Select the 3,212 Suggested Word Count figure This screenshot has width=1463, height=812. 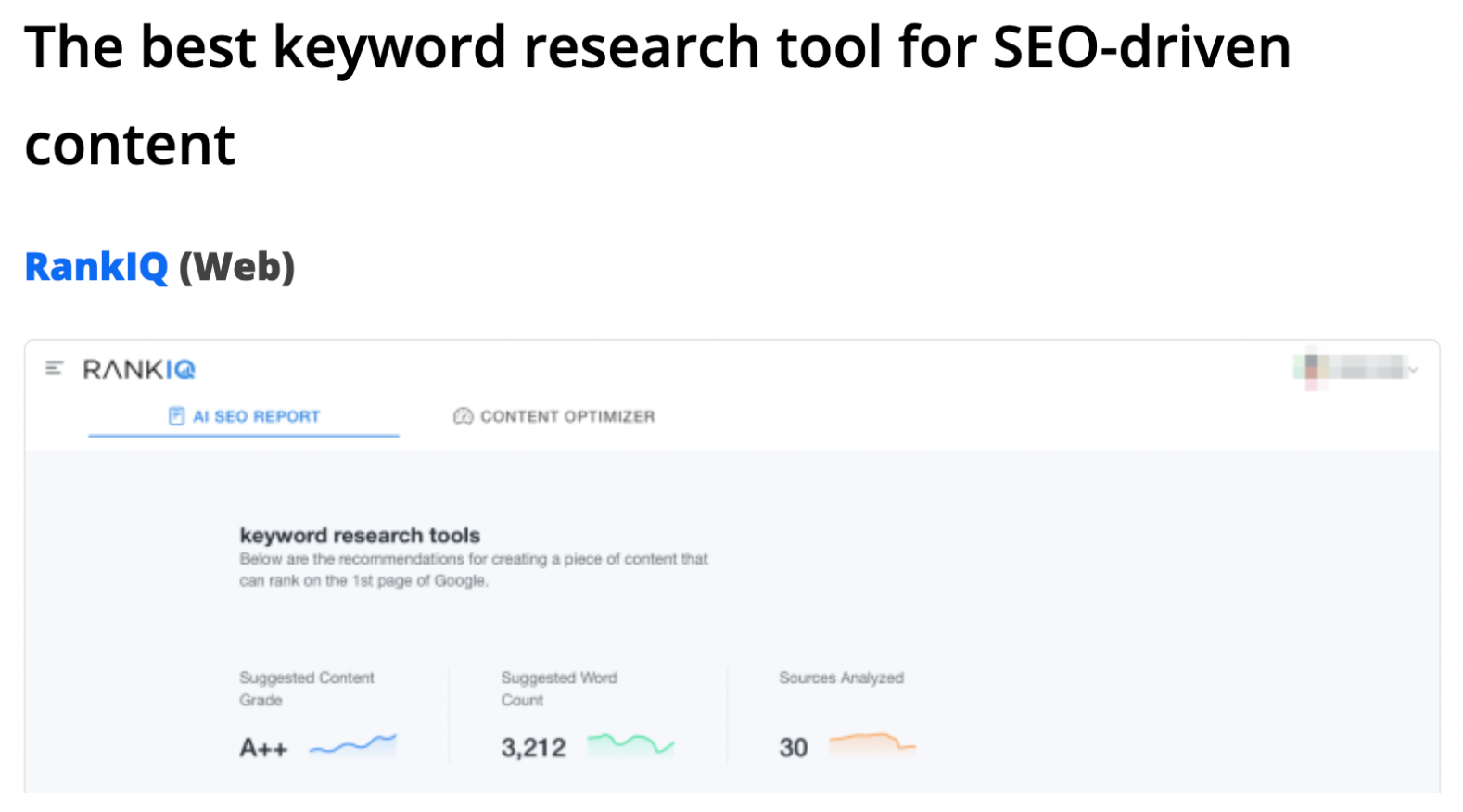(x=533, y=747)
